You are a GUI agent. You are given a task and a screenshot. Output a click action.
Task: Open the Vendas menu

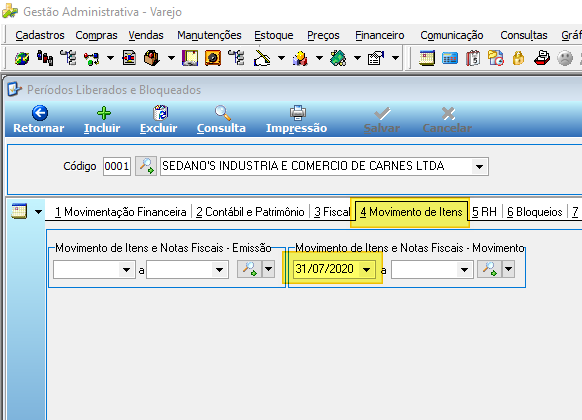146,35
